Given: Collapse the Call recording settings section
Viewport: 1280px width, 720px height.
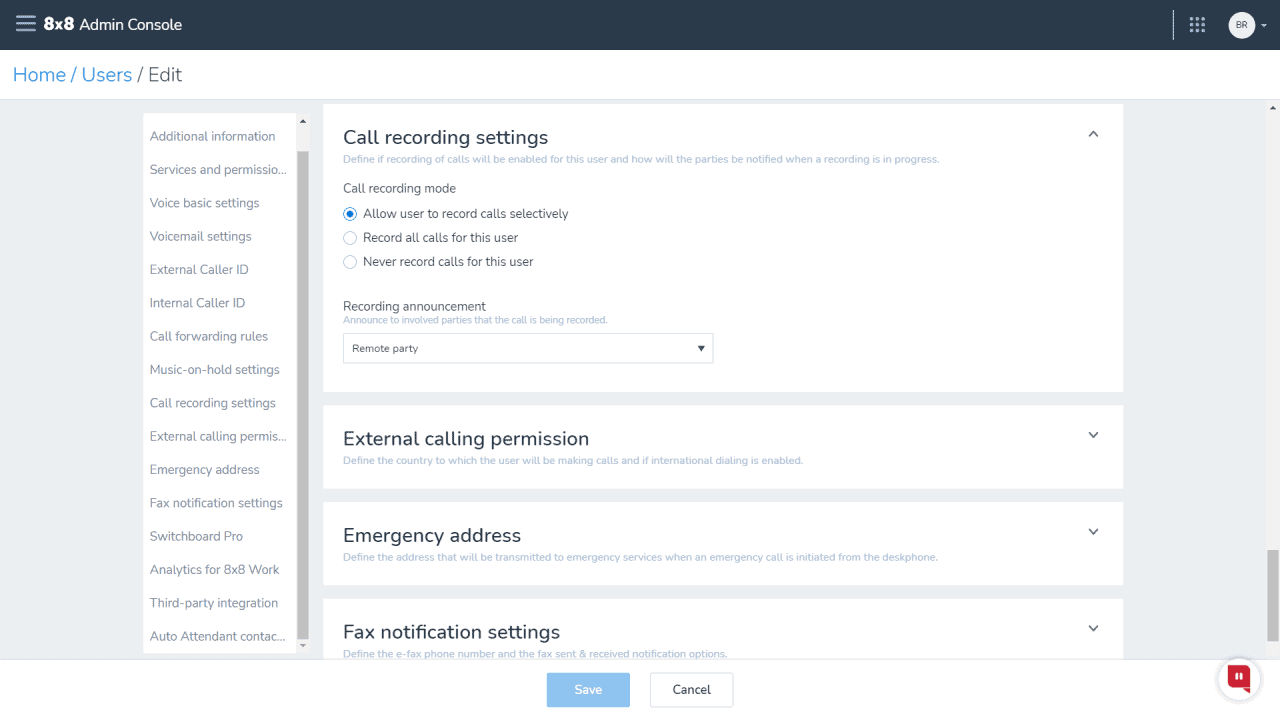Looking at the screenshot, I should coord(1093,133).
